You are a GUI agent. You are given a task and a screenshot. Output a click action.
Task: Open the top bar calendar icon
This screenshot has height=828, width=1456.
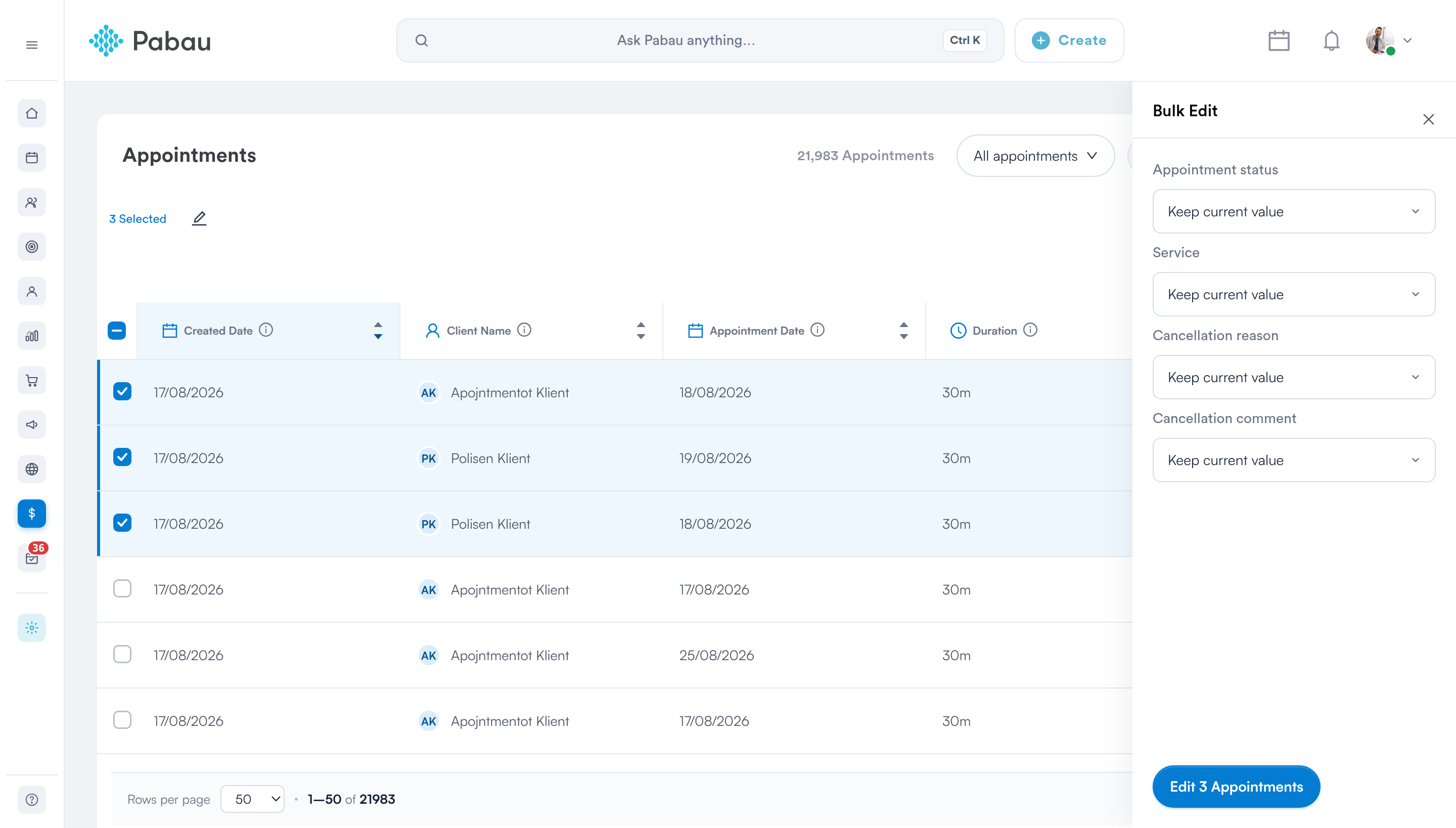pyautogui.click(x=1279, y=40)
